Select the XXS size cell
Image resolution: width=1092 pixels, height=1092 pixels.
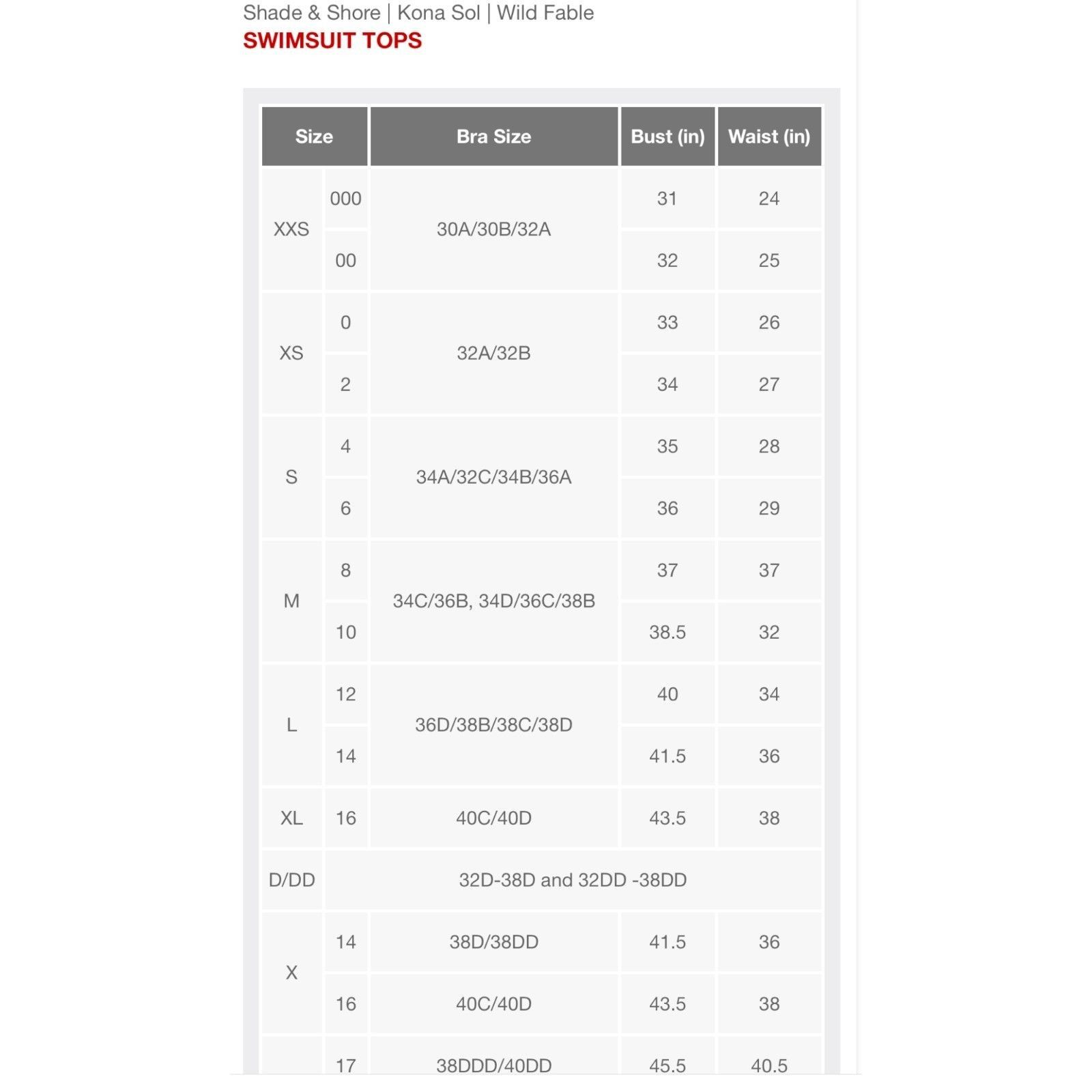pos(291,229)
